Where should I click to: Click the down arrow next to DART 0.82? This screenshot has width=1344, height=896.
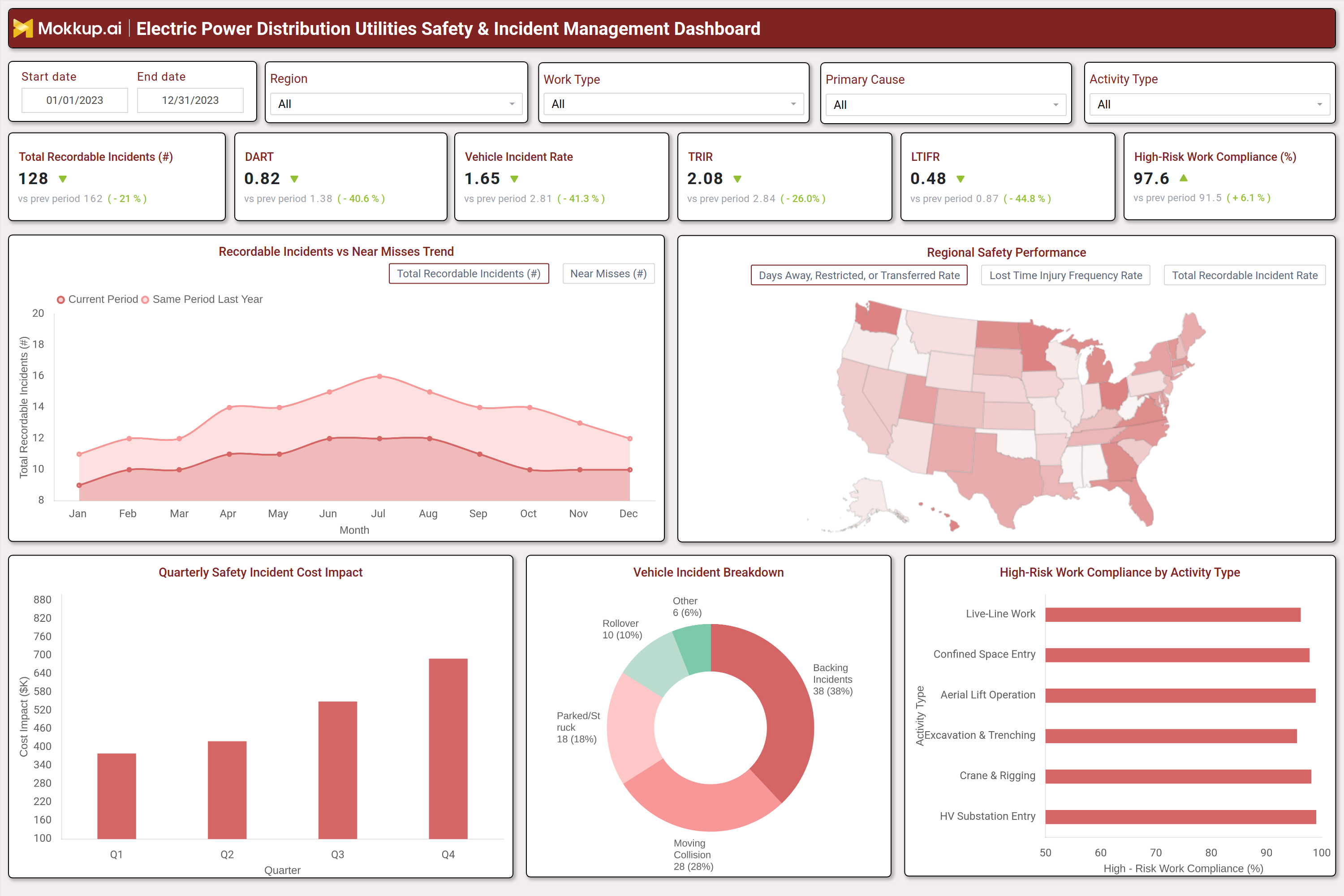(x=294, y=179)
